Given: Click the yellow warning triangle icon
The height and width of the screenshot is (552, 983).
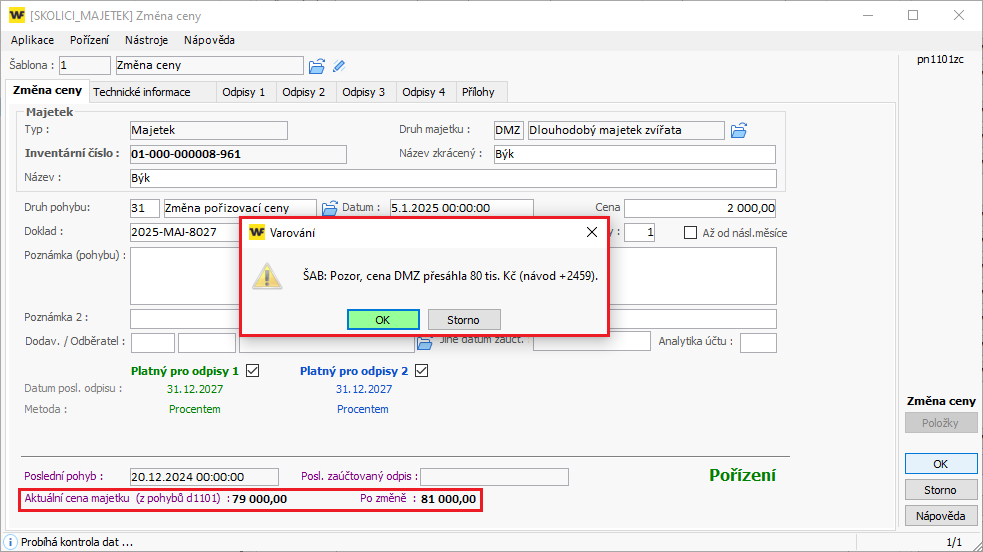Looking at the screenshot, I should tap(266, 275).
